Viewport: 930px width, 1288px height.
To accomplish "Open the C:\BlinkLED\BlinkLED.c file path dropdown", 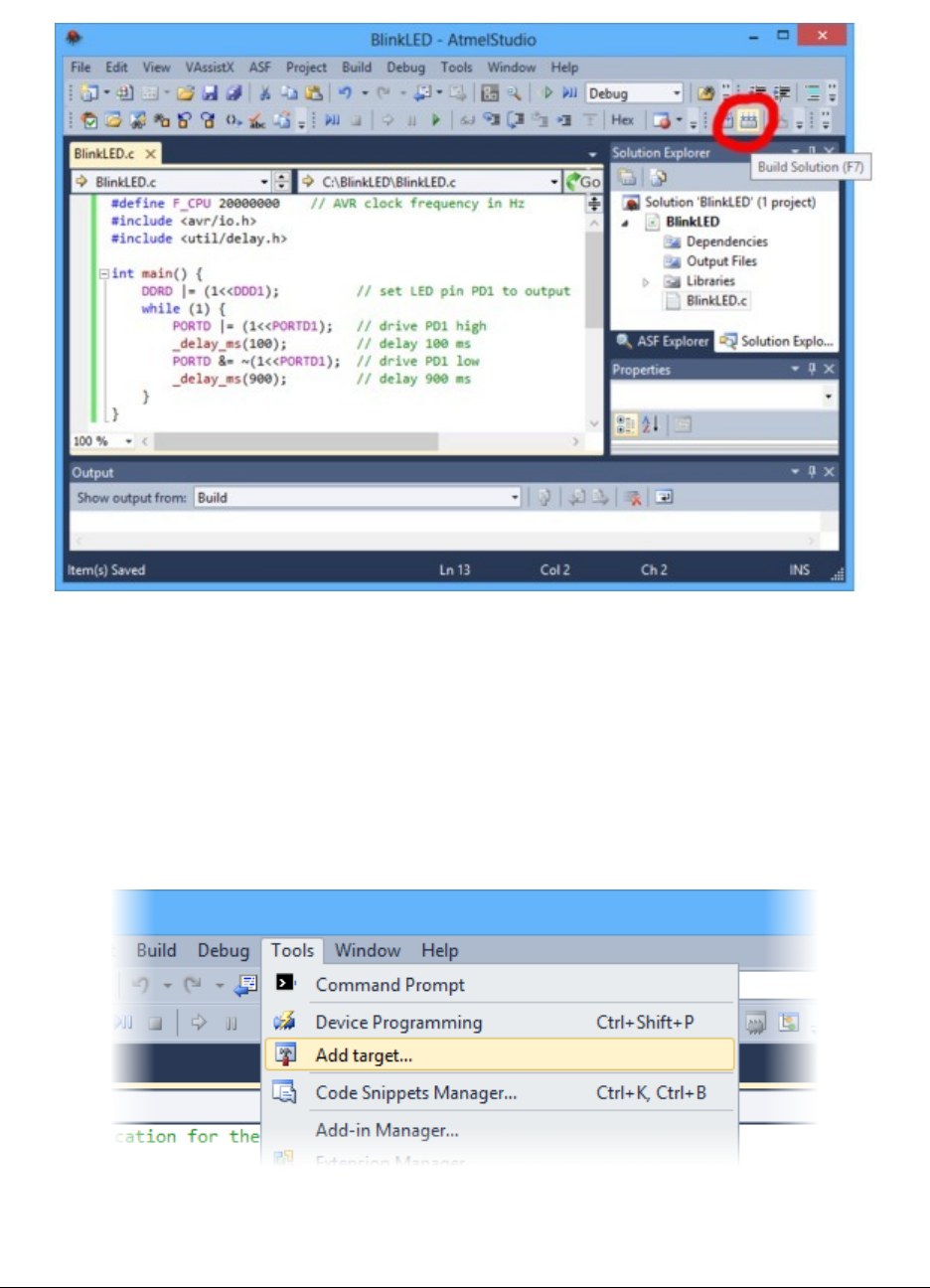I will pyautogui.click(x=430, y=182).
